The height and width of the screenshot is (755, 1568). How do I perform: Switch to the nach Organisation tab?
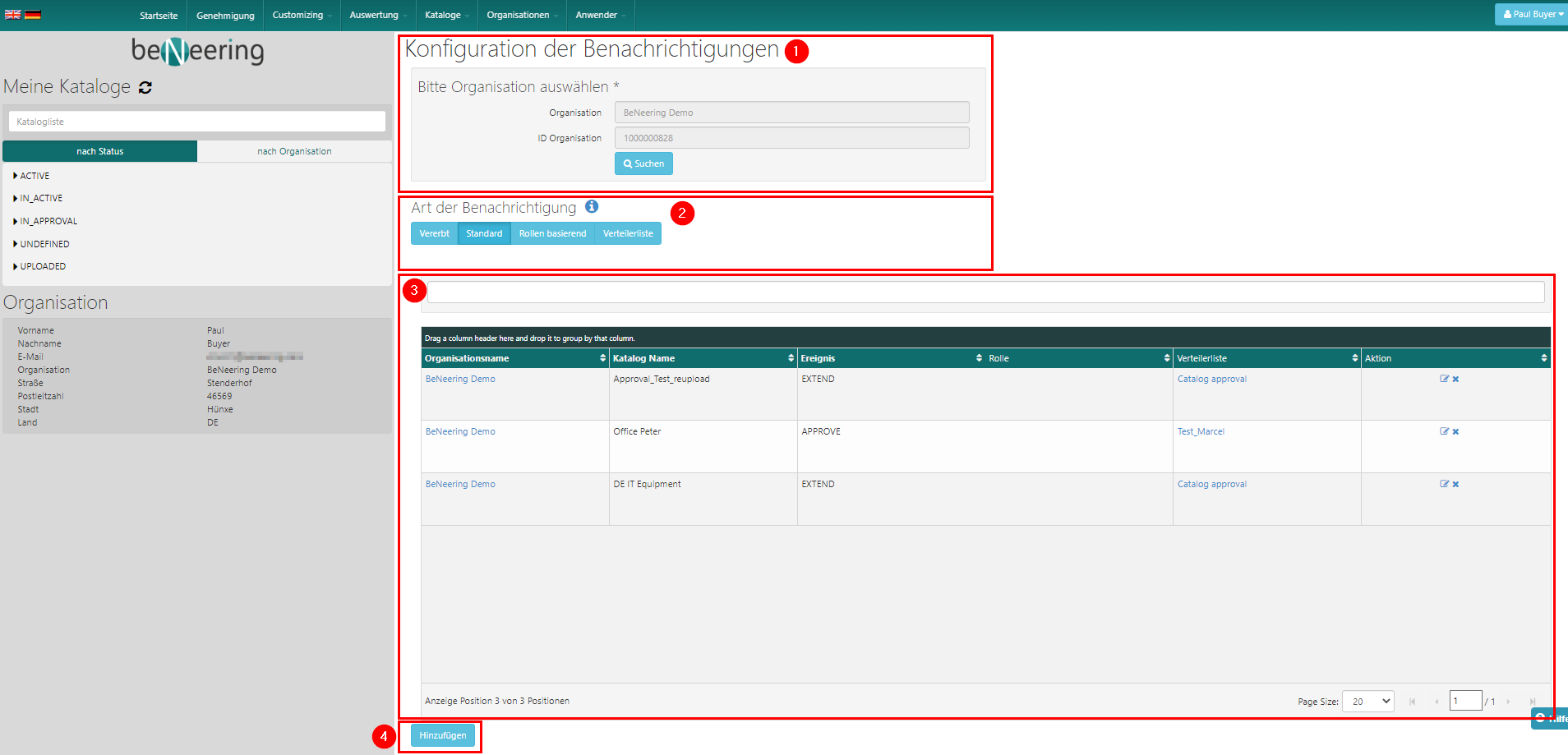click(x=294, y=151)
